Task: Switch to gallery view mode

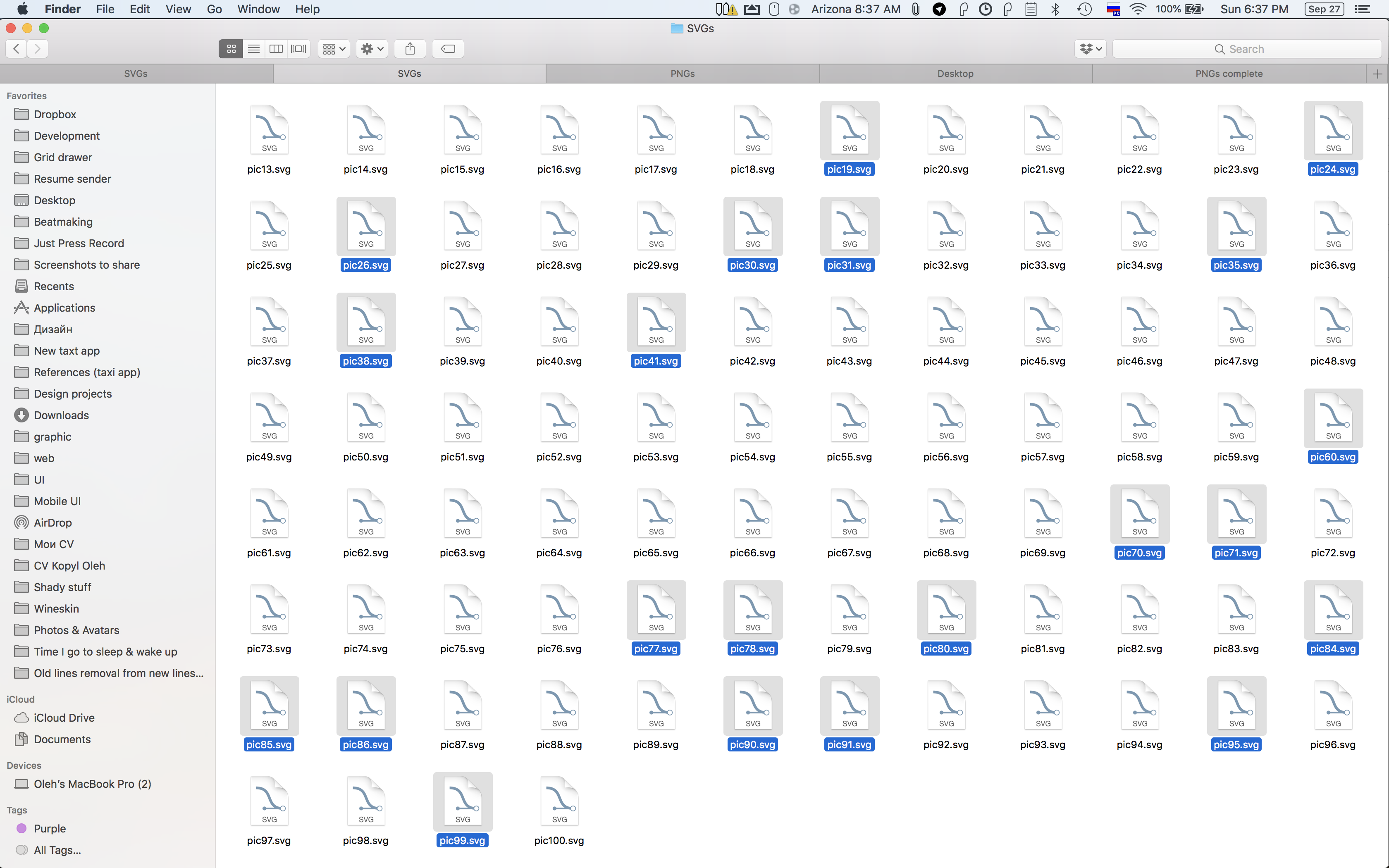Action: (298, 49)
